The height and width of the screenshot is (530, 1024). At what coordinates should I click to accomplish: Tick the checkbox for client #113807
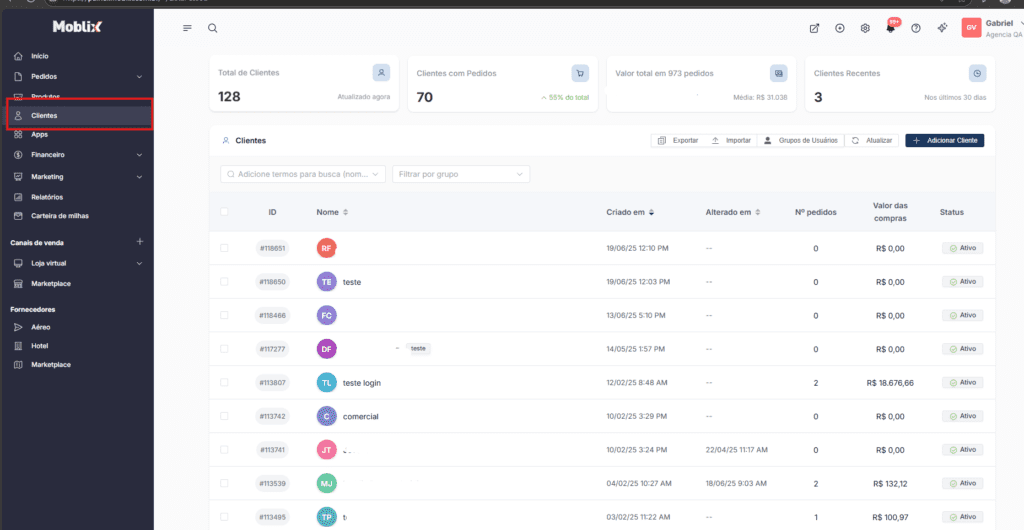coord(224,383)
